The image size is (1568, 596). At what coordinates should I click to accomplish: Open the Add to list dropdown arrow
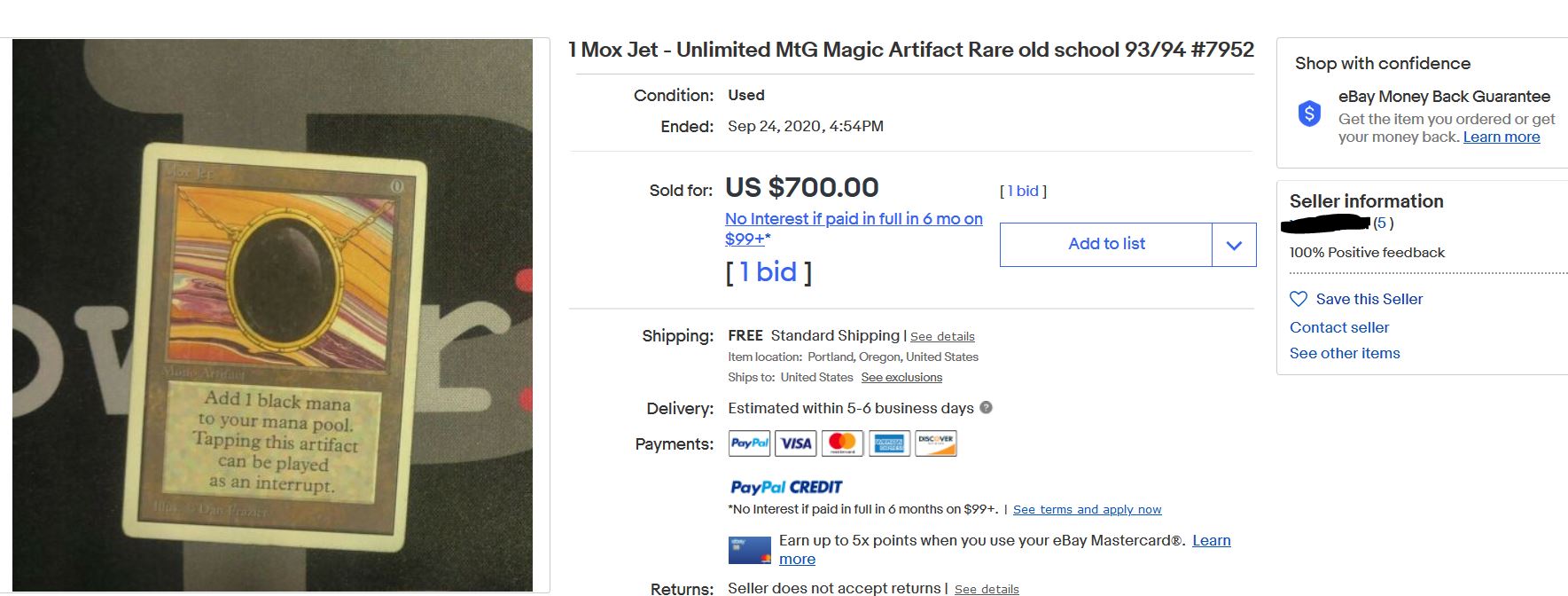(x=1234, y=245)
